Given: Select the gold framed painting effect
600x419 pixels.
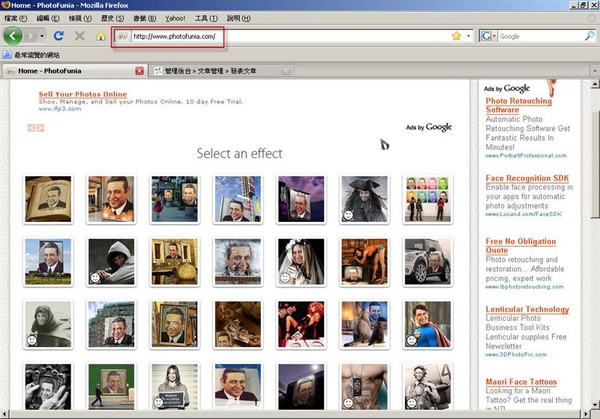Looking at the screenshot, I should [175, 324].
